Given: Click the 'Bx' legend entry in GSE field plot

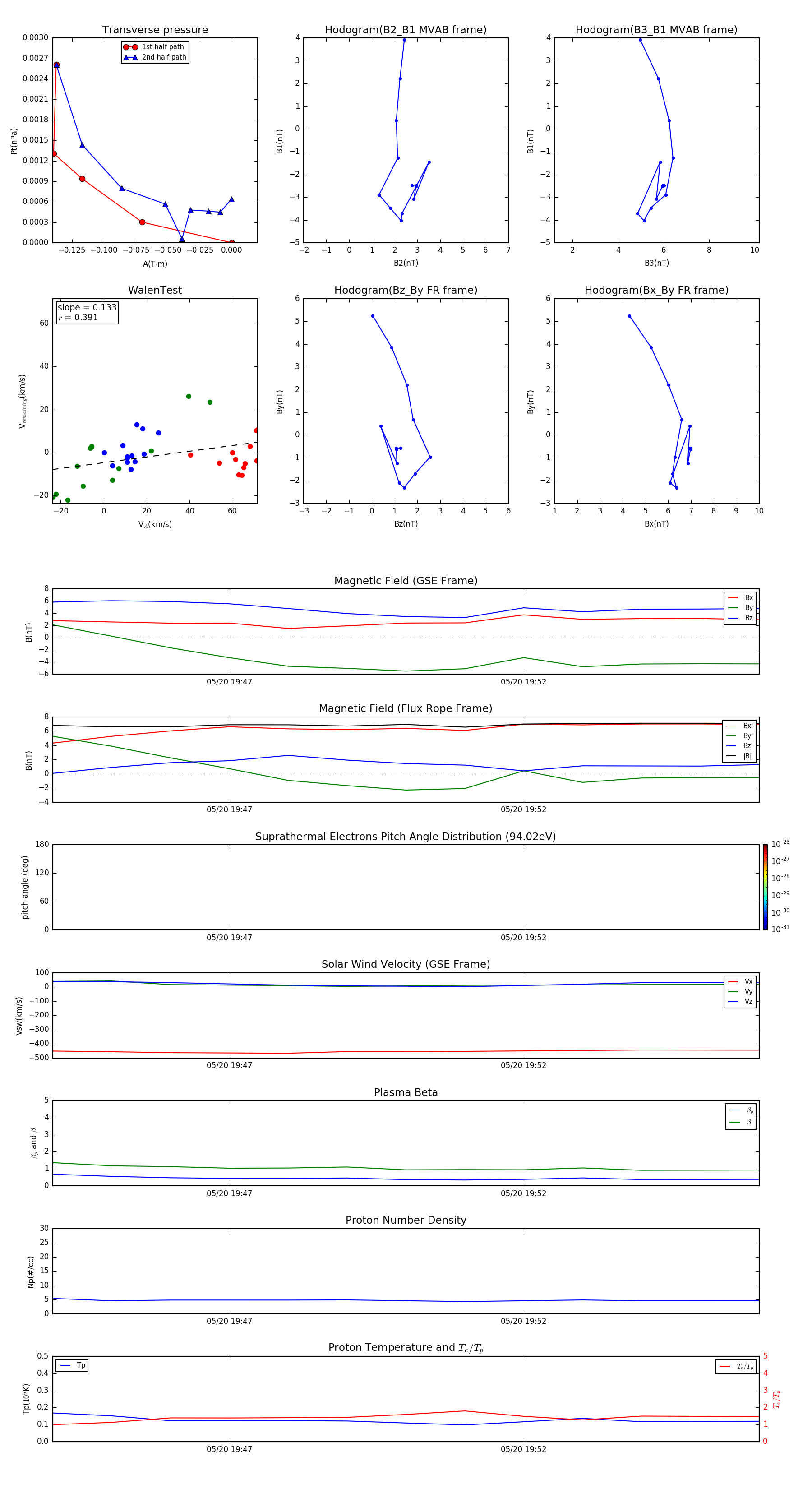Looking at the screenshot, I should click(740, 598).
